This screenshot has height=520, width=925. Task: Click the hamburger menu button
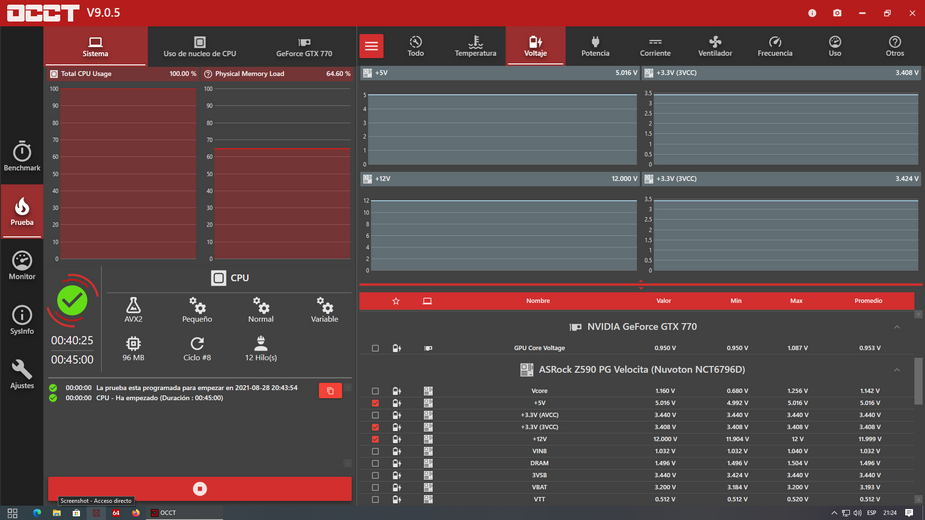point(372,46)
